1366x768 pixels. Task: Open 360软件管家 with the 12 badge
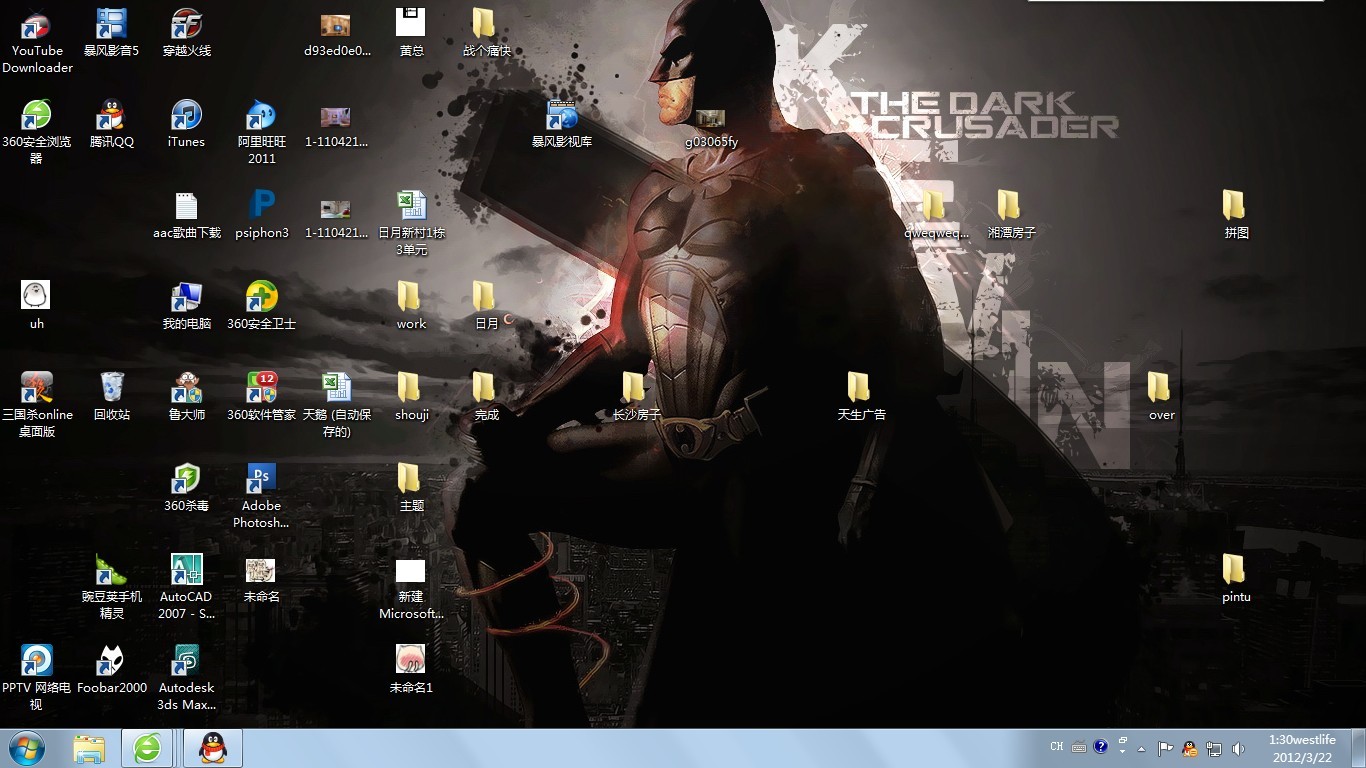262,397
